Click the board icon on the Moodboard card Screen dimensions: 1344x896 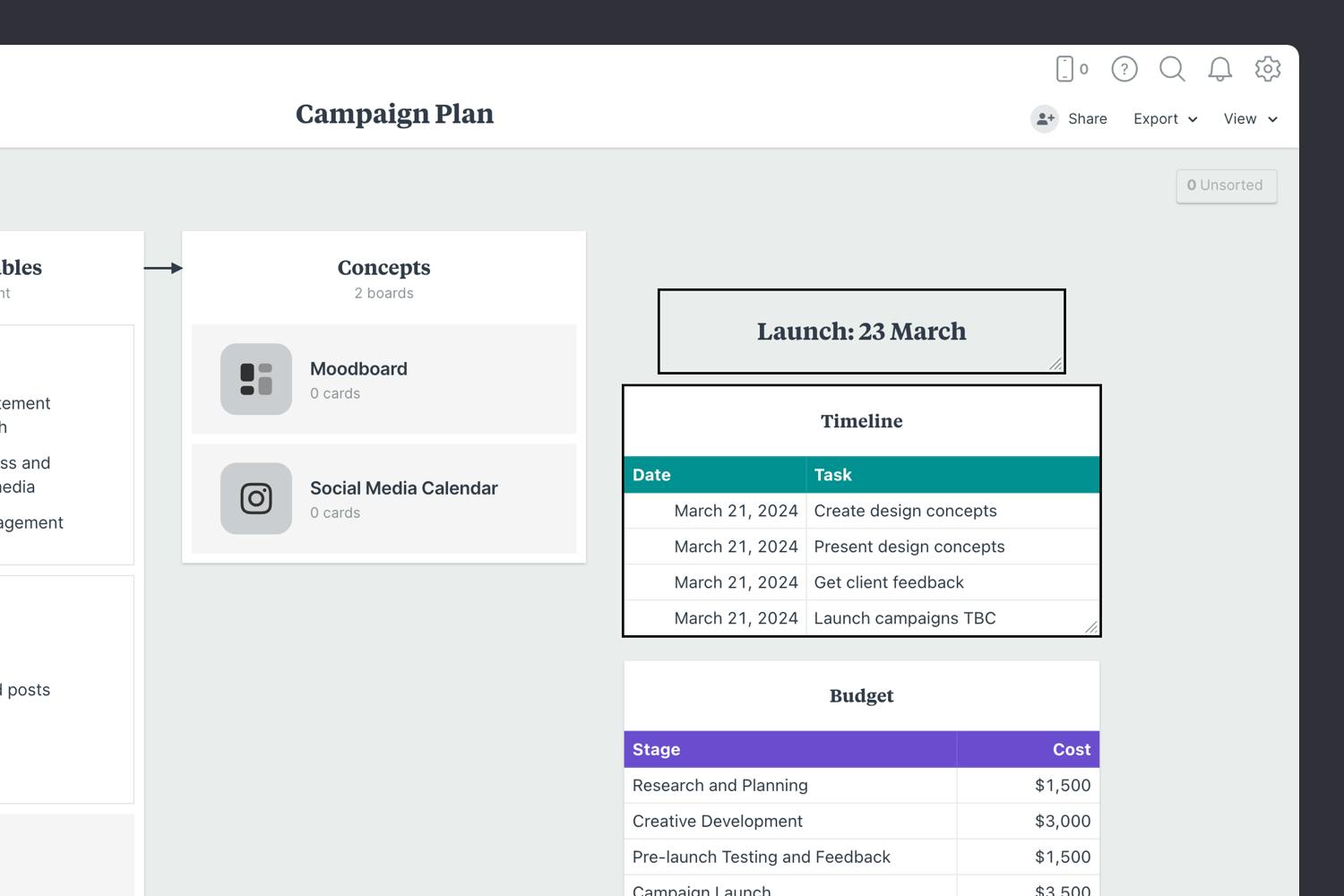tap(256, 379)
